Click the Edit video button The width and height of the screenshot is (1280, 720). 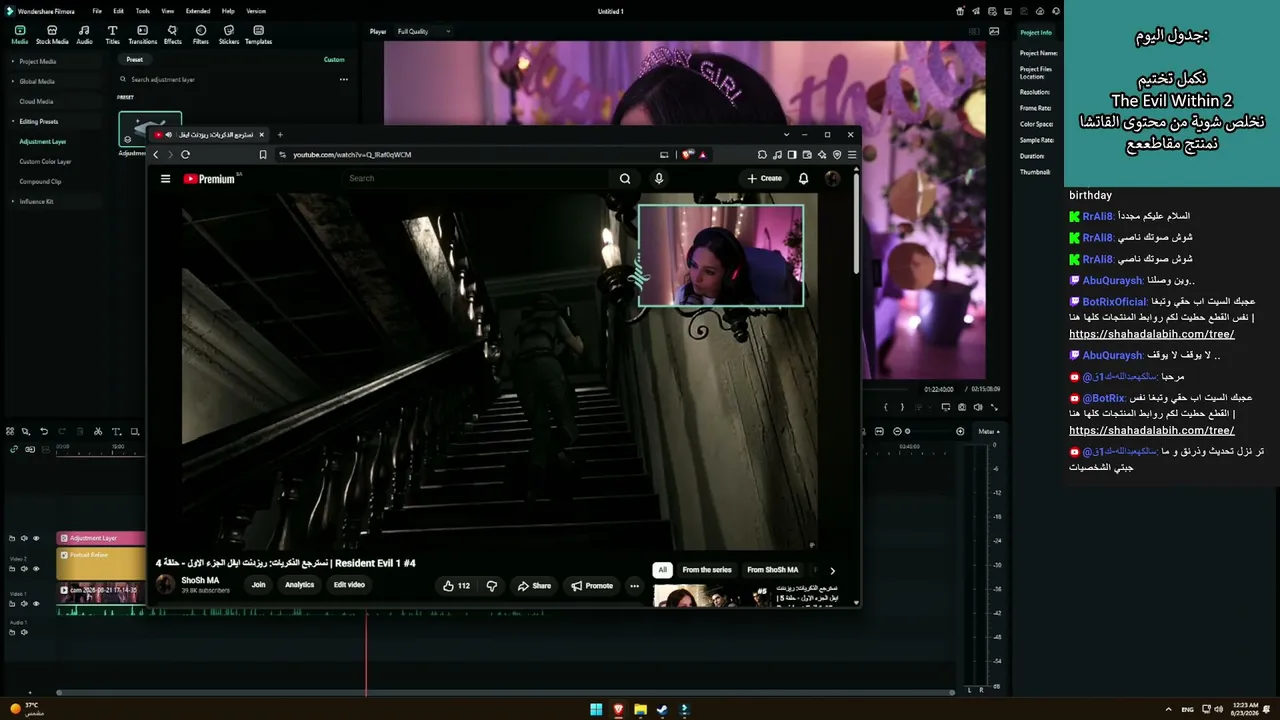349,585
